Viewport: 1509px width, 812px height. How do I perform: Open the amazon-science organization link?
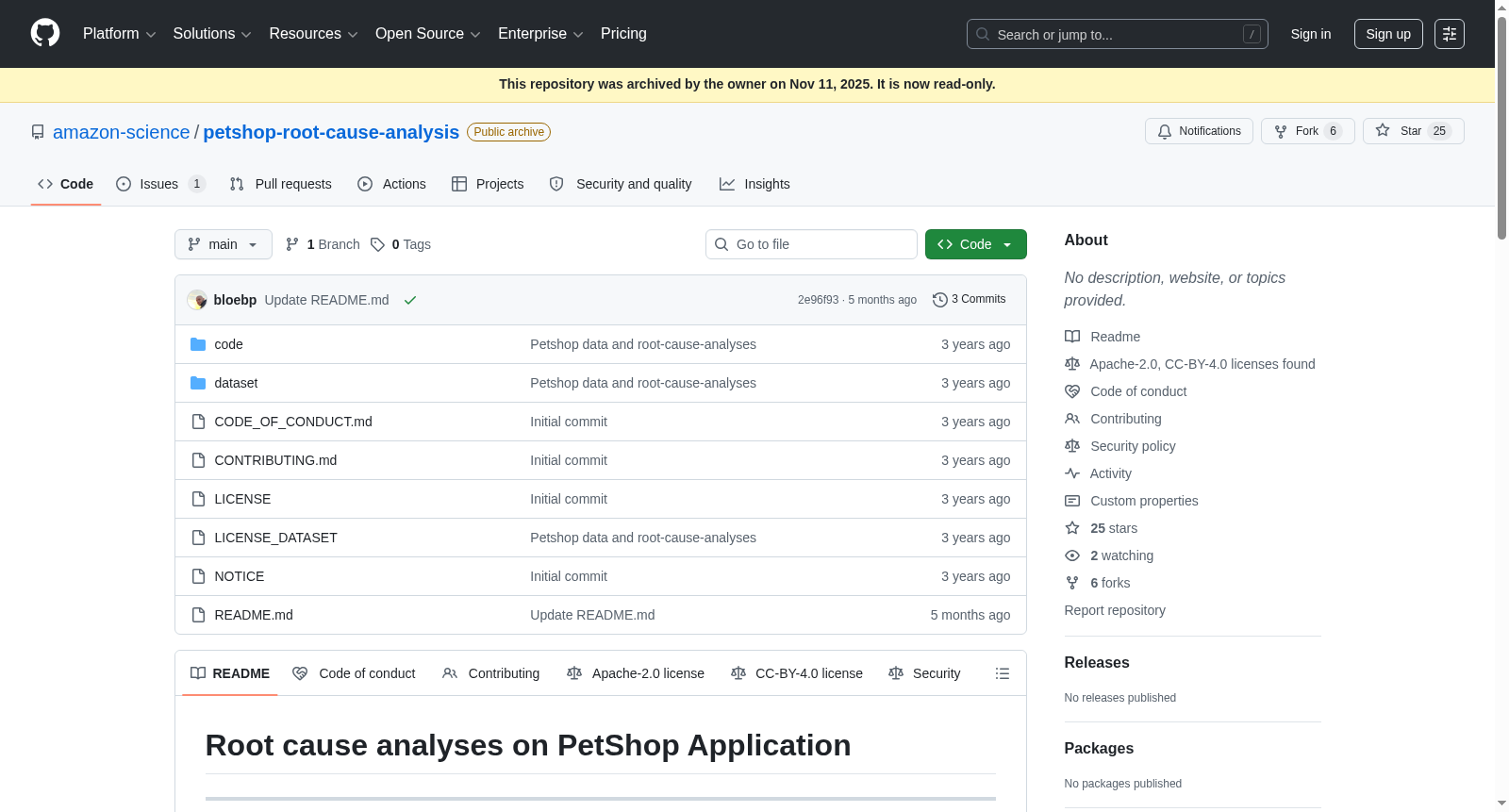tap(122, 132)
